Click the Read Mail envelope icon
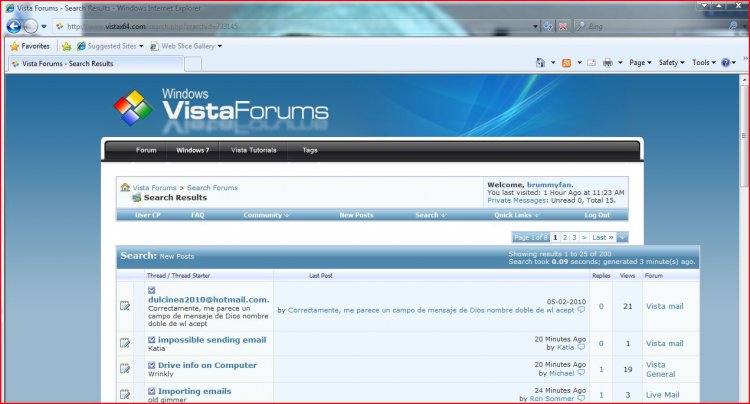This screenshot has width=750, height=404. coord(592,63)
